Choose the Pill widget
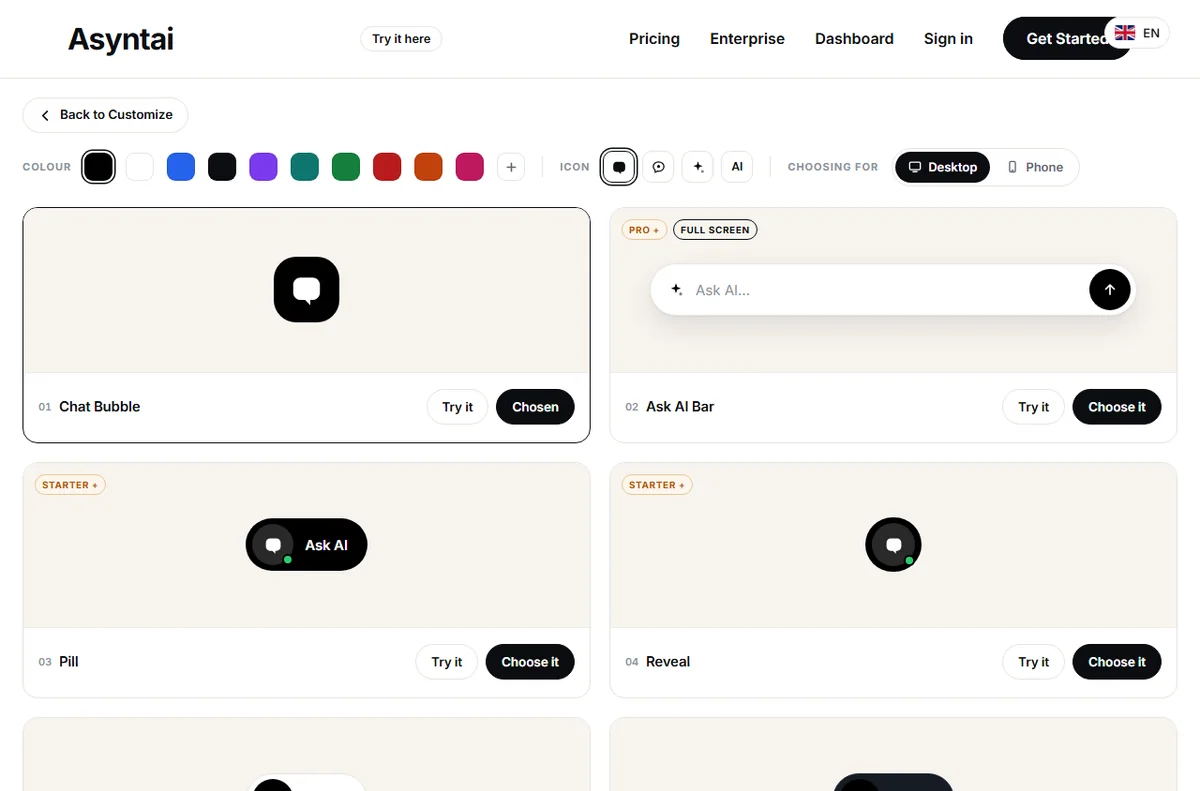 pyautogui.click(x=530, y=662)
